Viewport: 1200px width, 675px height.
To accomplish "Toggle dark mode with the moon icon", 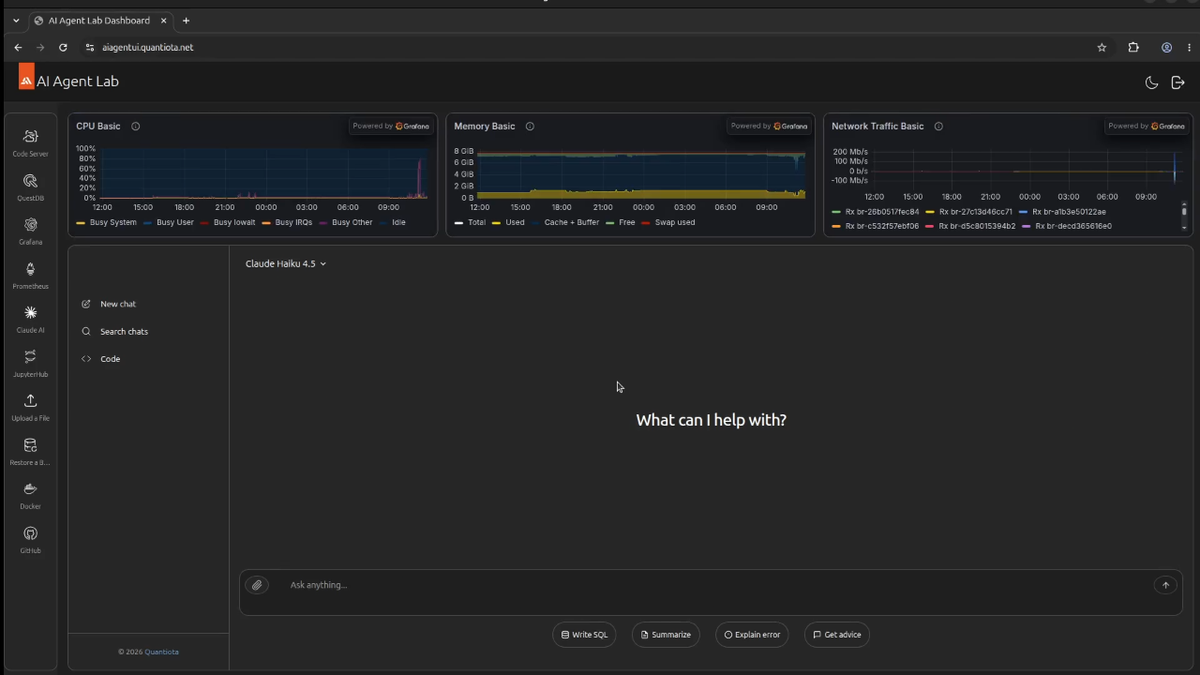I will point(1151,83).
